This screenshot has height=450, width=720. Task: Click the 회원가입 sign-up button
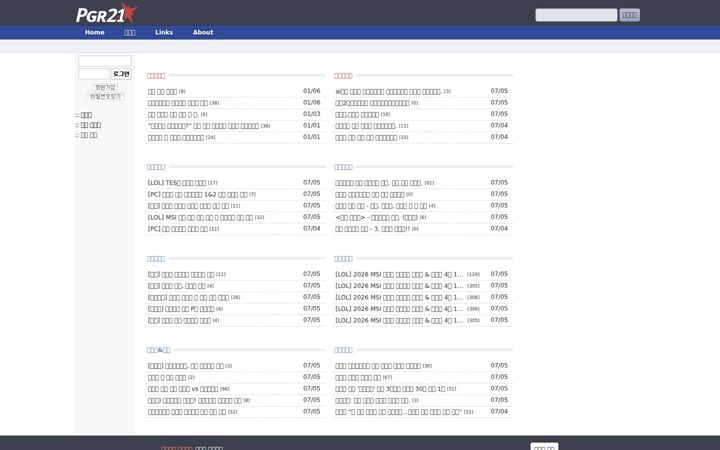point(105,87)
